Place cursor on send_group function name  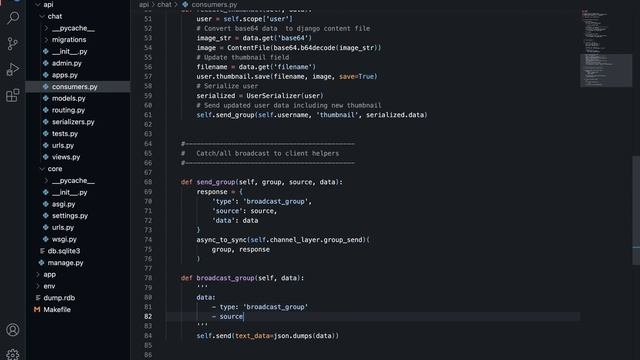pos(216,182)
